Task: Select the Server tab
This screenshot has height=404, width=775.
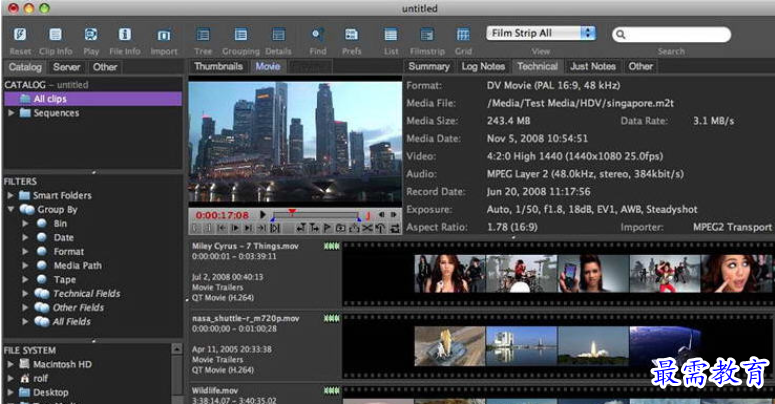Action: point(67,67)
